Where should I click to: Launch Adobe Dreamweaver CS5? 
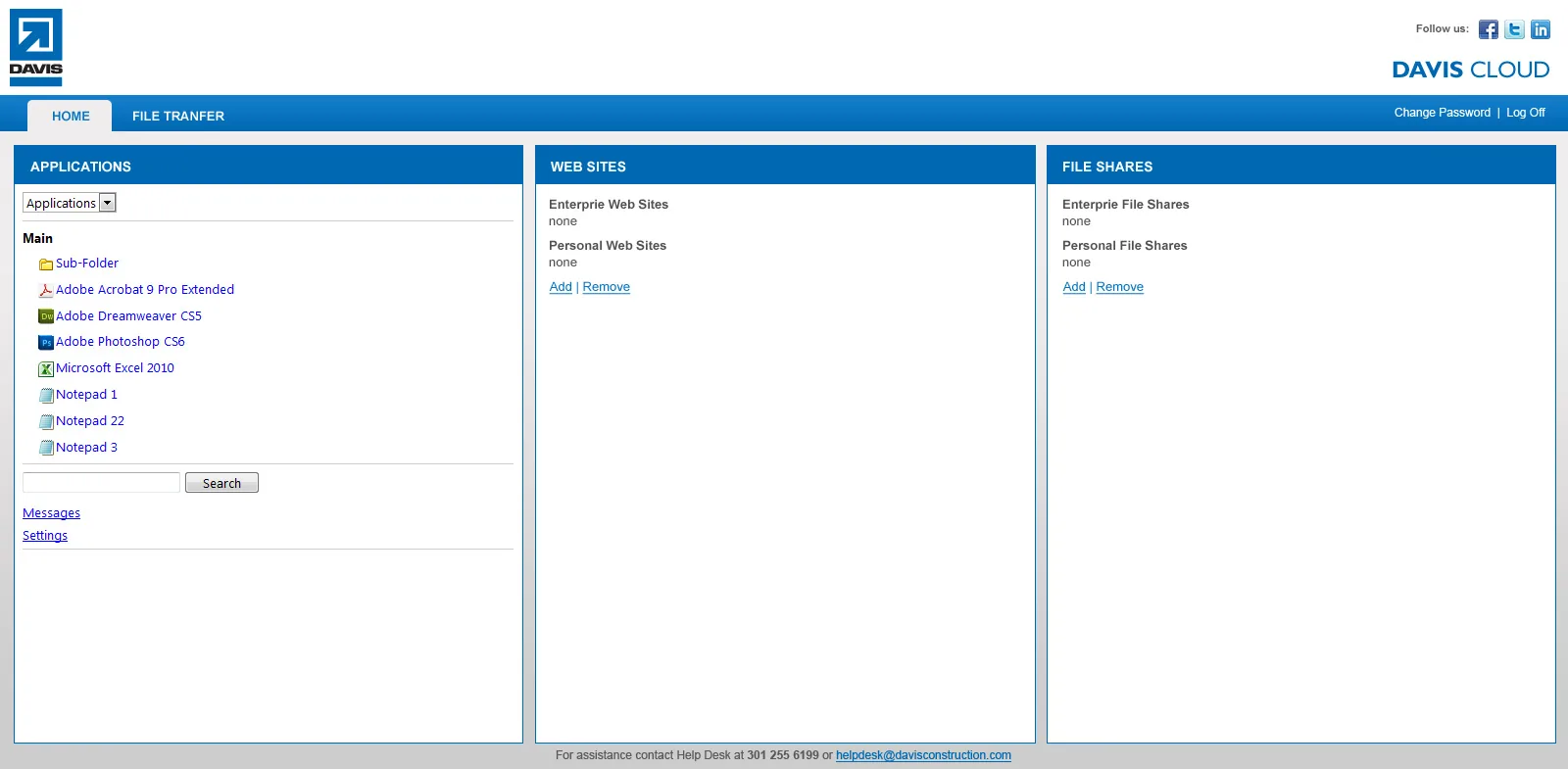[128, 316]
